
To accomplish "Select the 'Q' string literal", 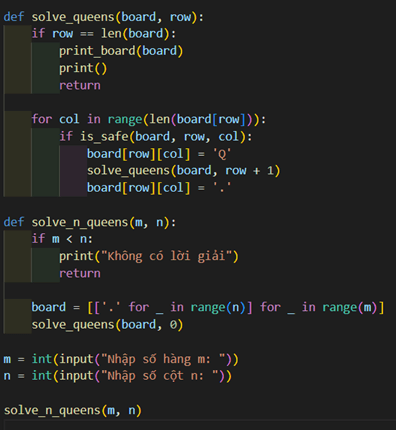I will point(222,154).
